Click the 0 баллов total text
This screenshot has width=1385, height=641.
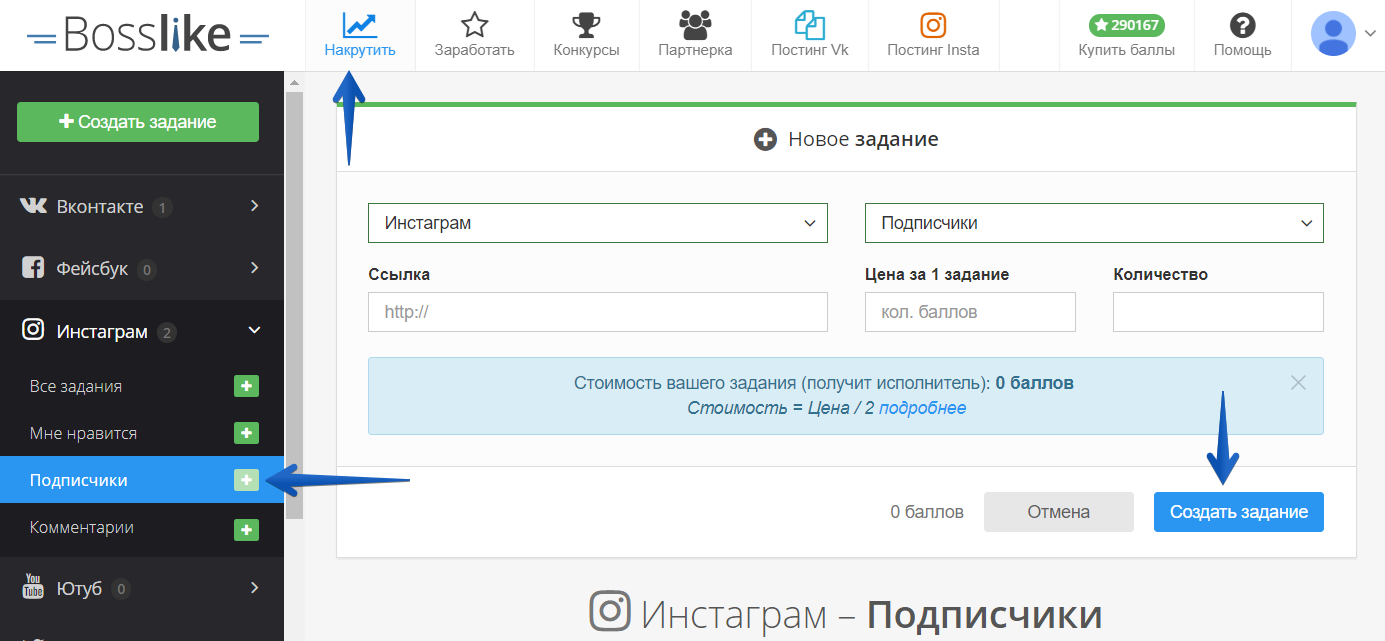click(x=927, y=512)
